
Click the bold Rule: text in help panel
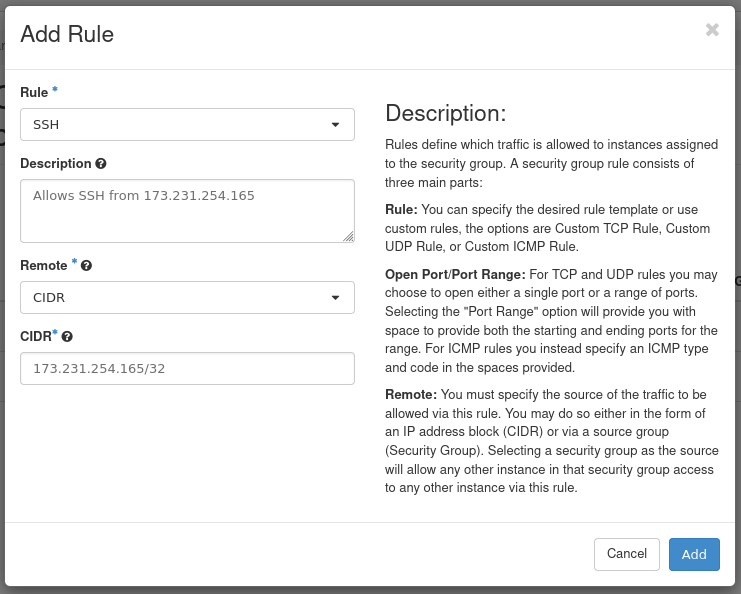coord(401,210)
